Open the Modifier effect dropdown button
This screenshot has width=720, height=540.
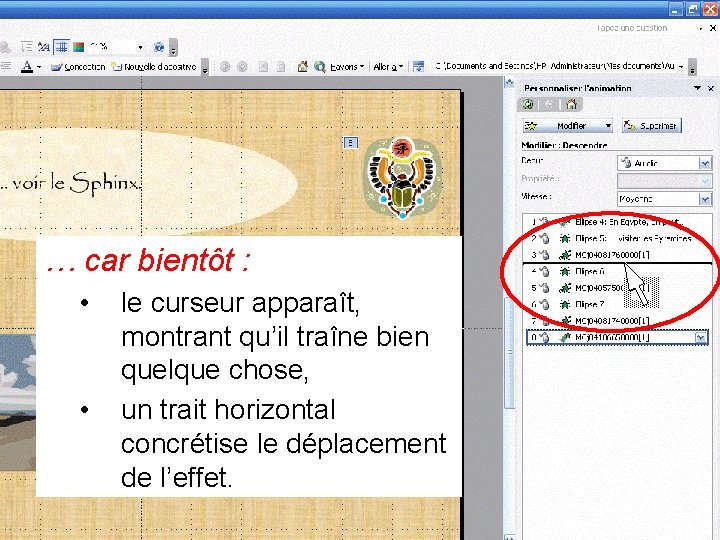point(568,126)
